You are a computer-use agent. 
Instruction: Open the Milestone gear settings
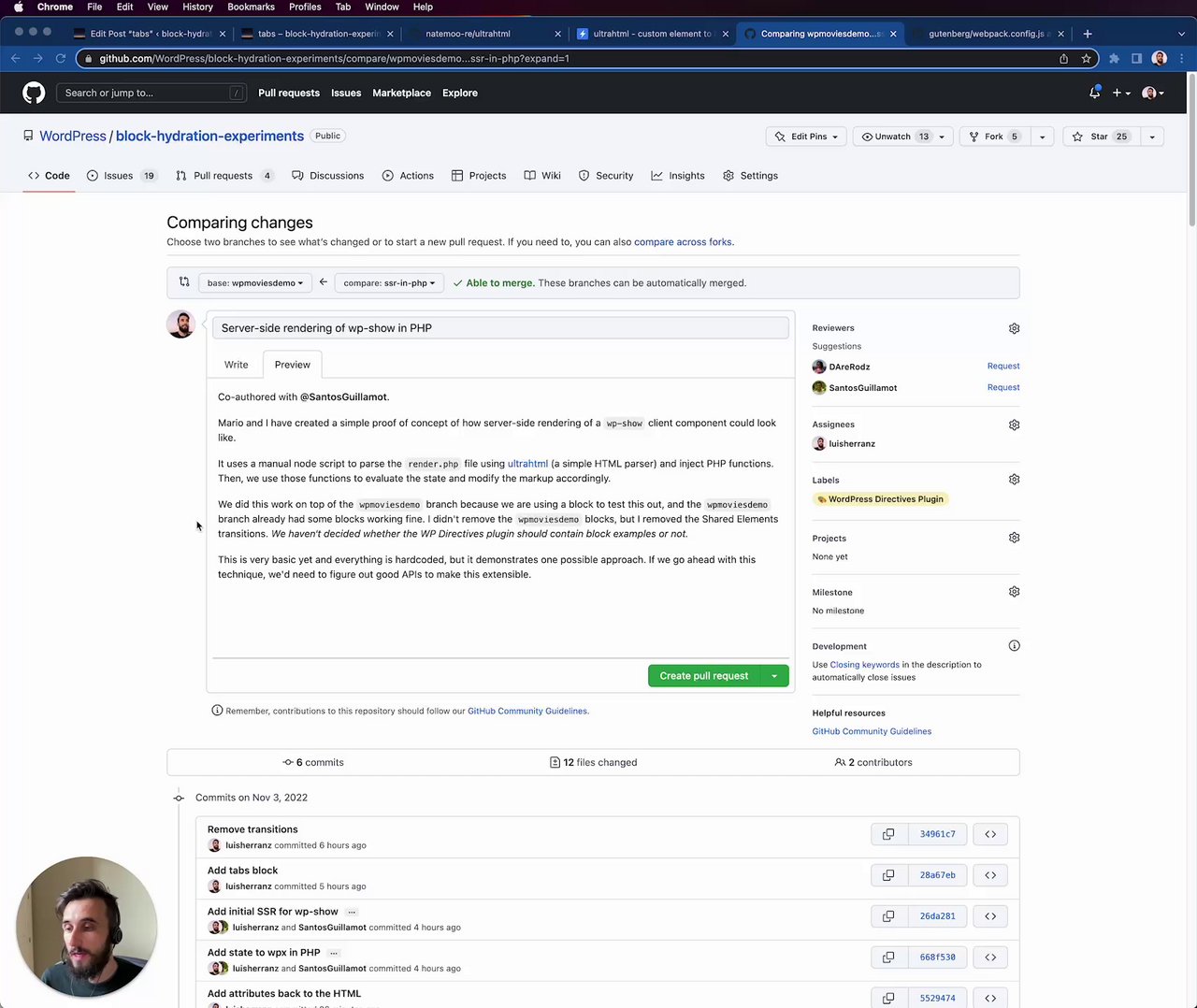1014,592
